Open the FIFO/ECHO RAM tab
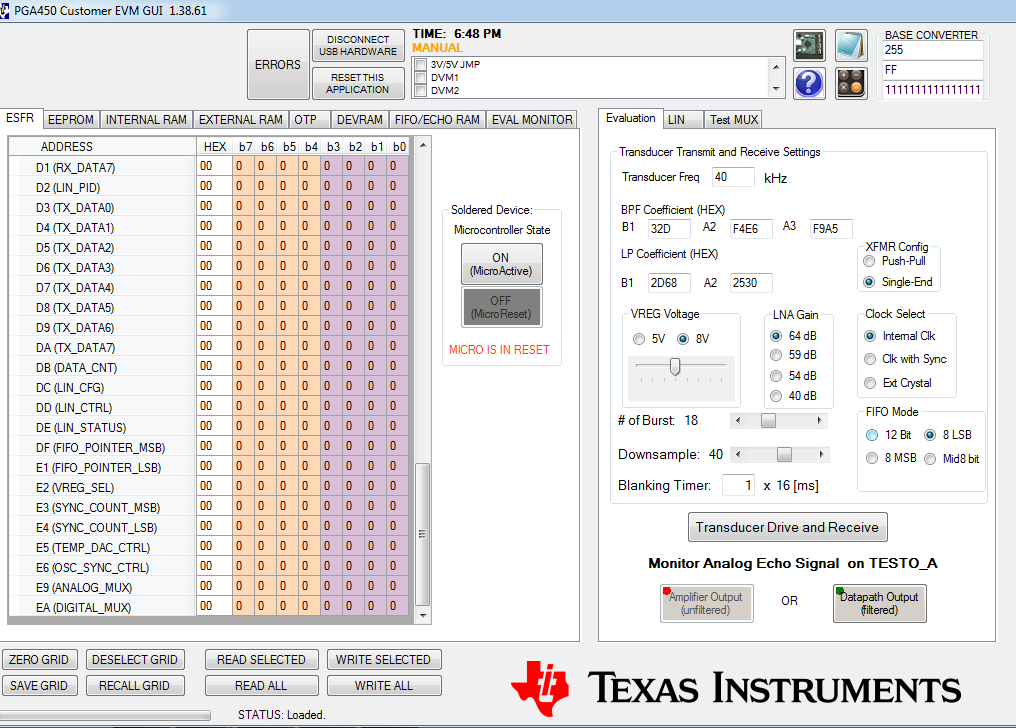 pos(437,120)
